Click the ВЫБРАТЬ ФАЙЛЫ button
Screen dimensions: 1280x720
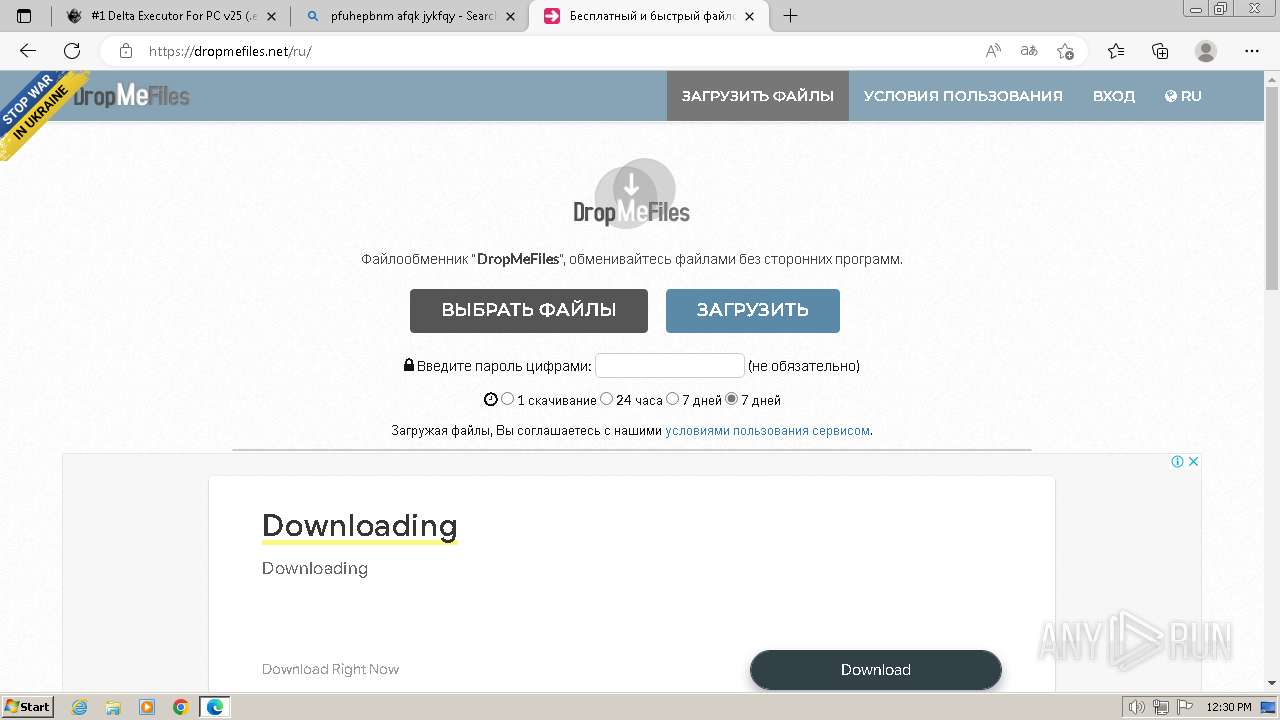(x=529, y=310)
